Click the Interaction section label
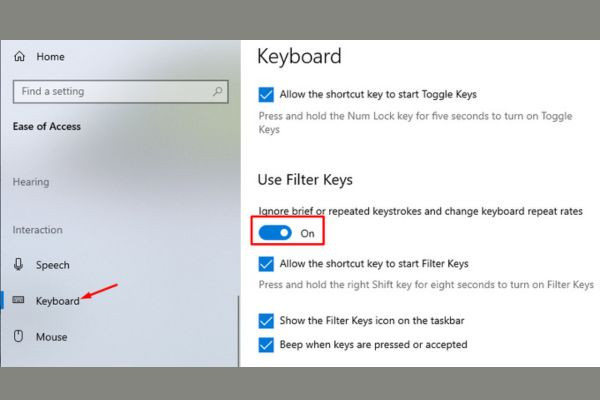600x400 pixels. (38, 230)
